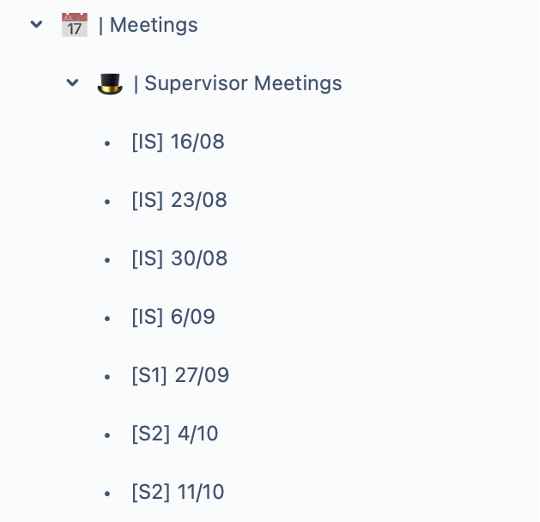The image size is (540, 522).
Task: Open the Meetings page title
Action: tap(154, 25)
